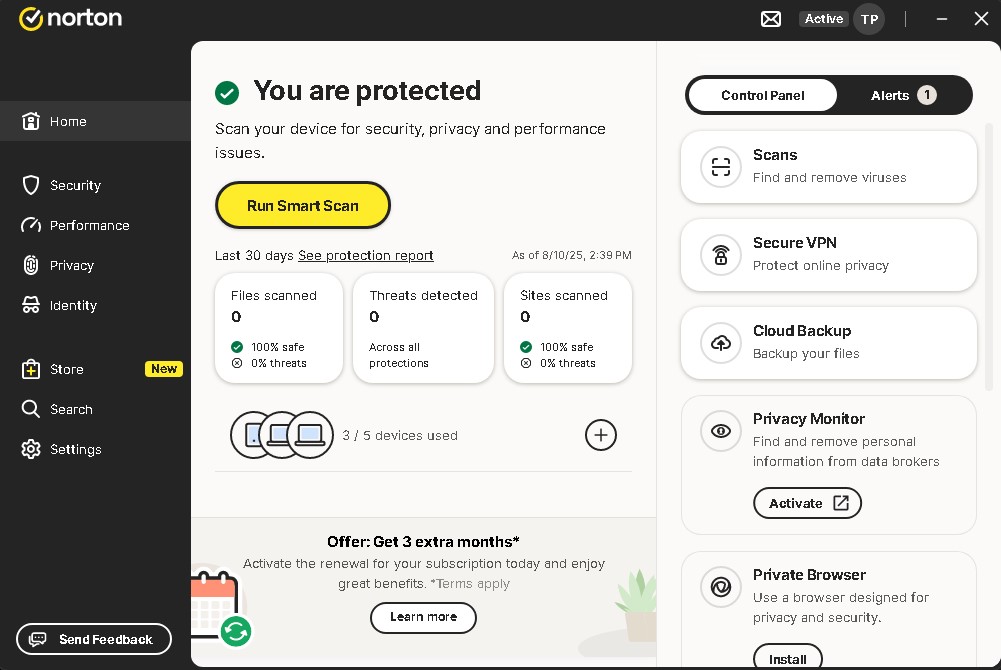Click the Cloud Backup upload icon
This screenshot has height=670, width=1001.
pos(720,343)
